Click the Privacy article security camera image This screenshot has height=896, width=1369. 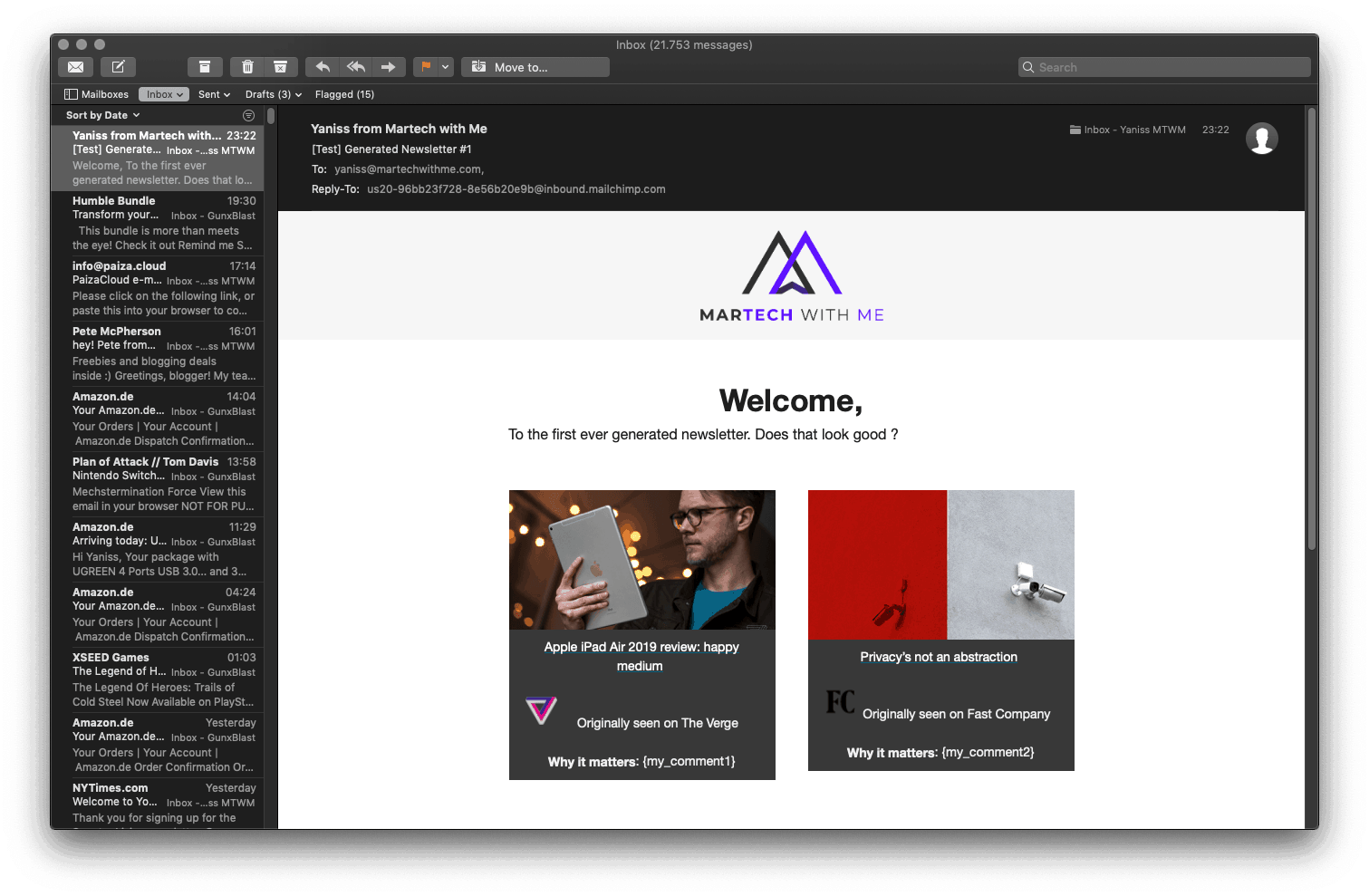coord(941,564)
